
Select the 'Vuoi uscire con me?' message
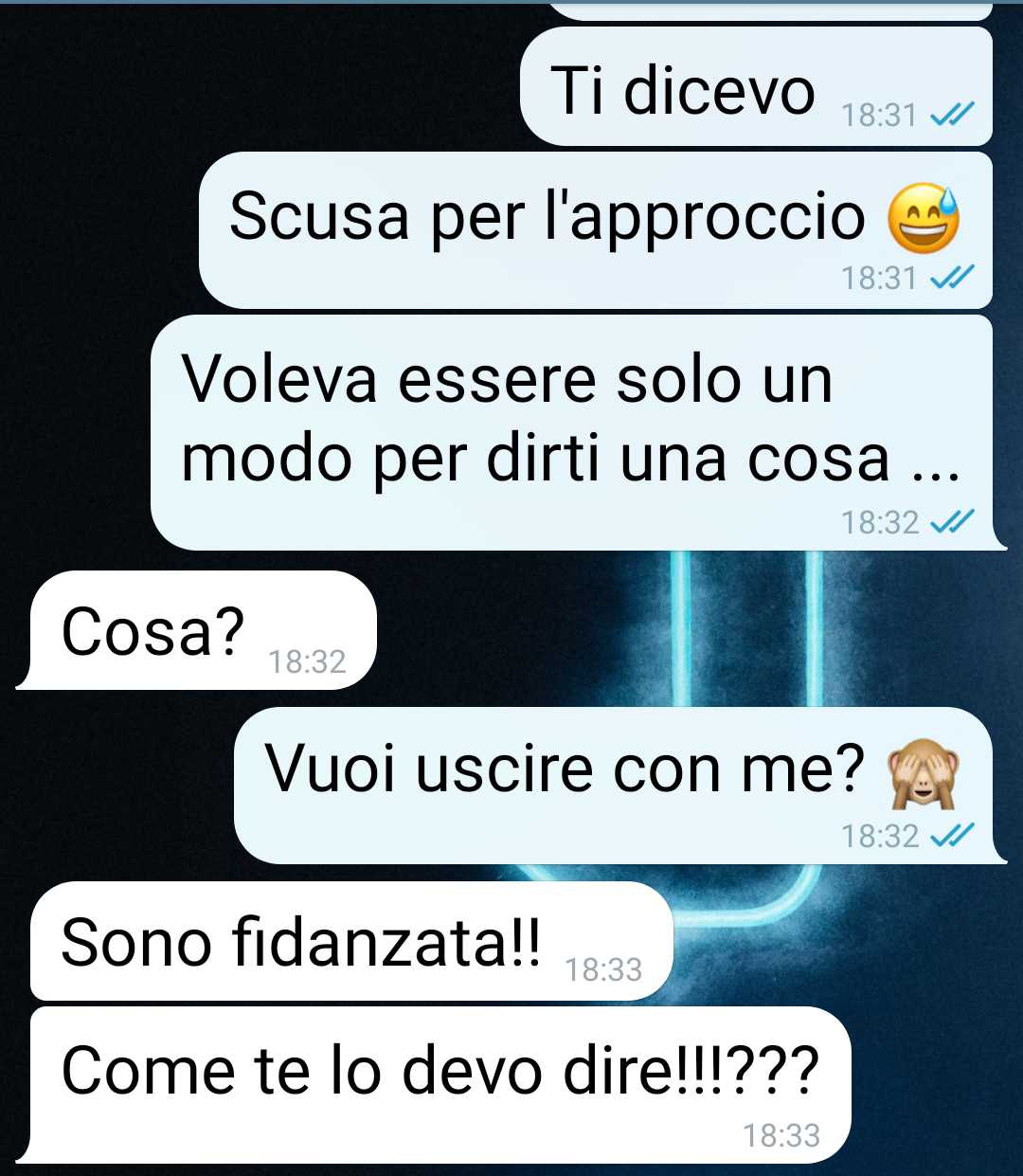(619, 786)
